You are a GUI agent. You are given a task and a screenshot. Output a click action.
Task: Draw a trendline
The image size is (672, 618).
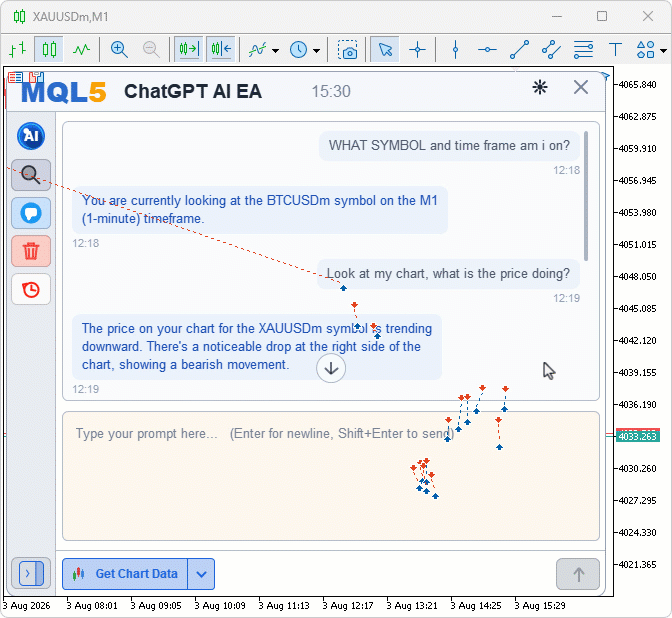pyautogui.click(x=519, y=50)
